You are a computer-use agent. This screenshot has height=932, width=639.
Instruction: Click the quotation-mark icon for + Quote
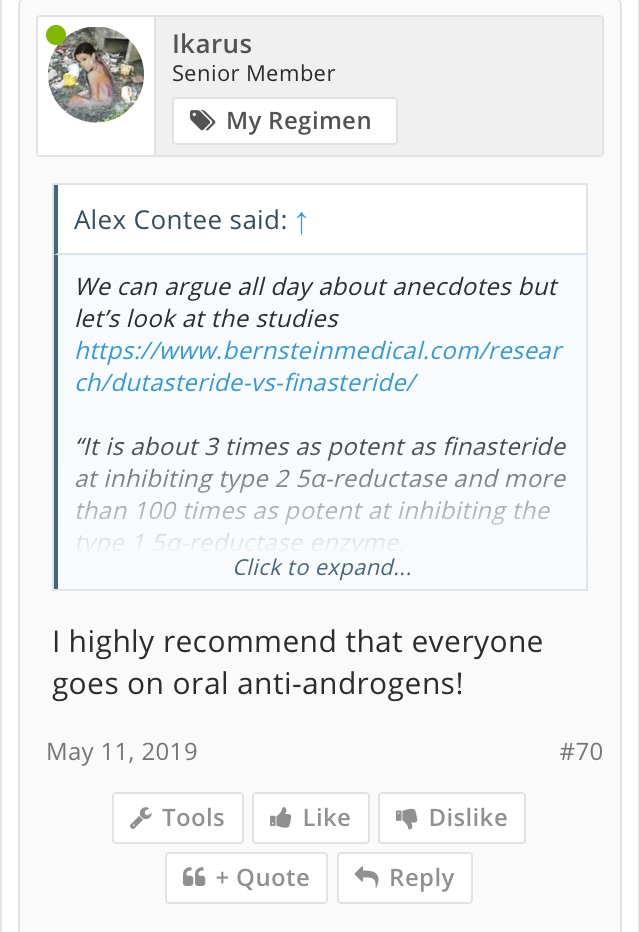tap(194, 878)
